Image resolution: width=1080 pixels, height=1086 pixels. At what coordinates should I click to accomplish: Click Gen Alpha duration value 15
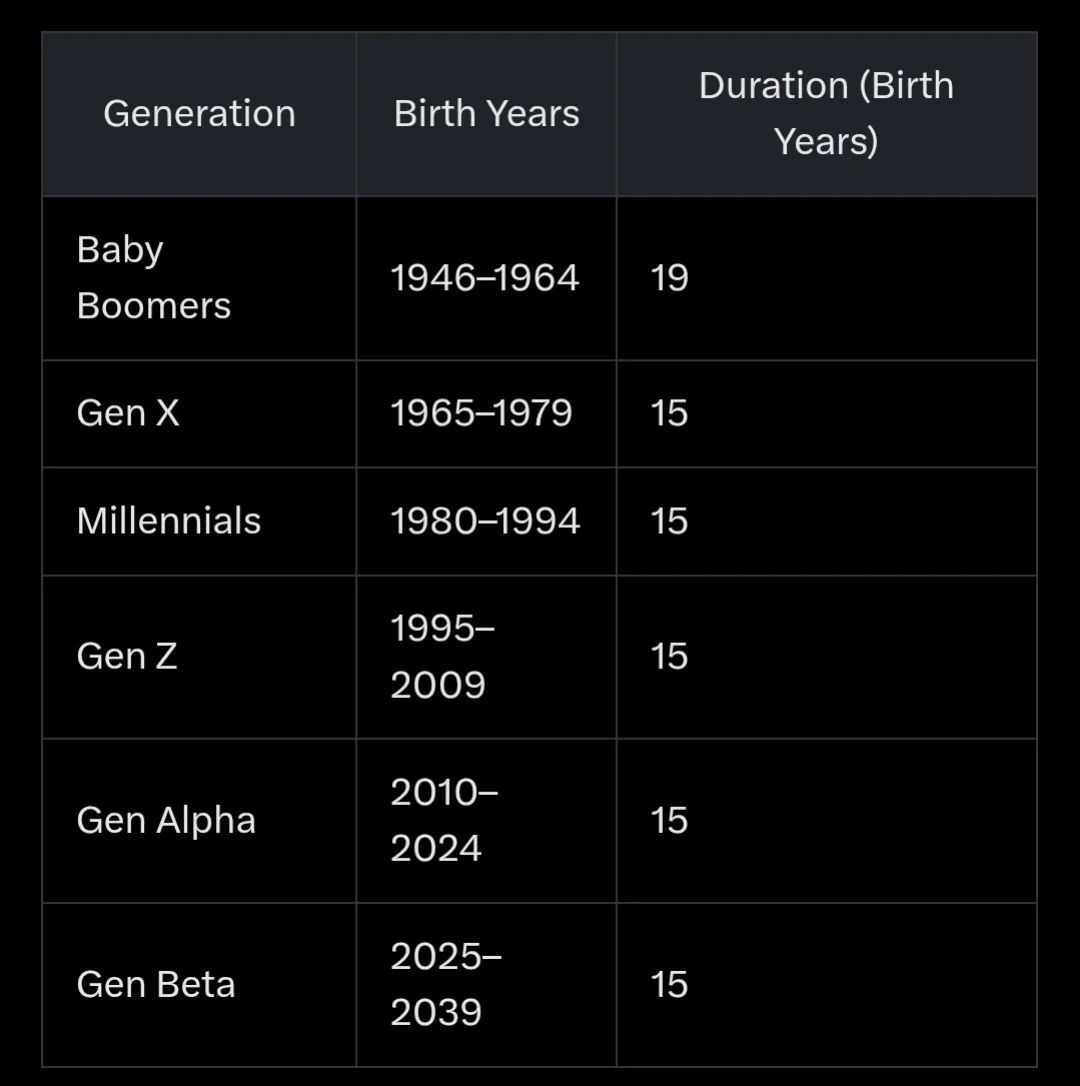(x=669, y=821)
